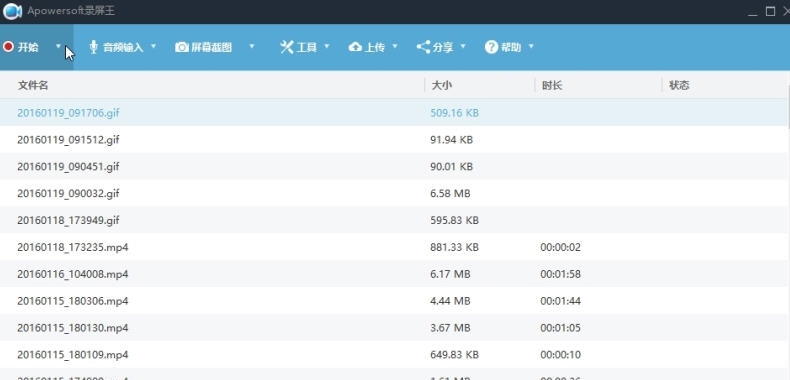Image resolution: width=790 pixels, height=380 pixels.
Task: Click the 91.94 KB size cell
Action: 451,140
